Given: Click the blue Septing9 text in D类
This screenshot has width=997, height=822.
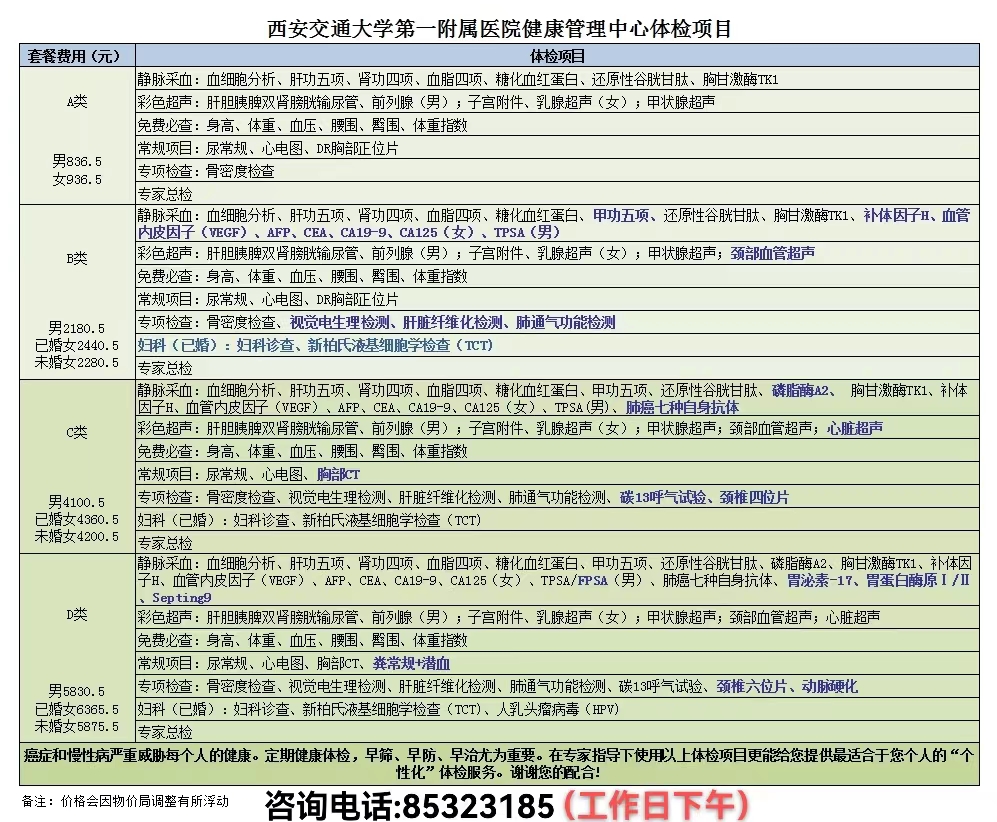Looking at the screenshot, I should (x=181, y=598).
